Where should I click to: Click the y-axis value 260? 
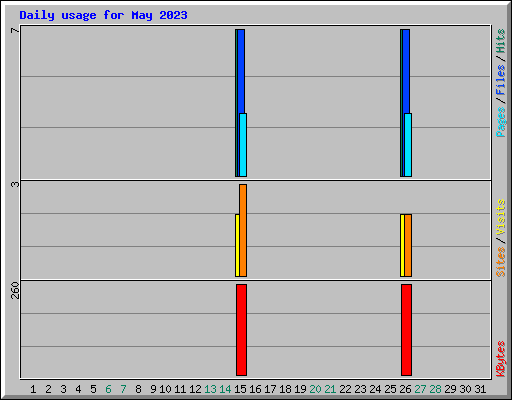tap(15, 290)
